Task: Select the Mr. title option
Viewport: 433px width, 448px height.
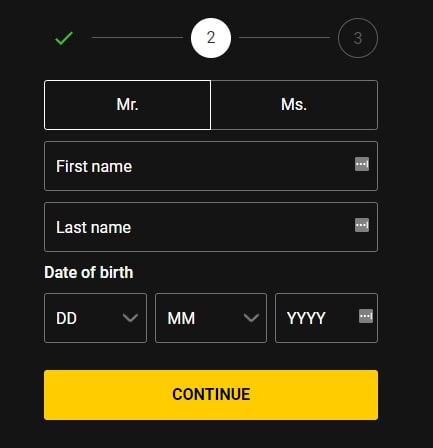Action: [x=127, y=105]
